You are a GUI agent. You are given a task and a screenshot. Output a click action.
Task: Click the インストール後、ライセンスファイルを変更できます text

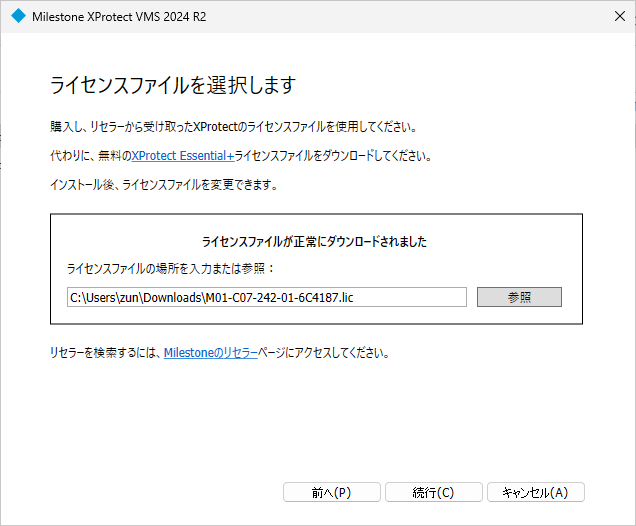click(x=164, y=185)
